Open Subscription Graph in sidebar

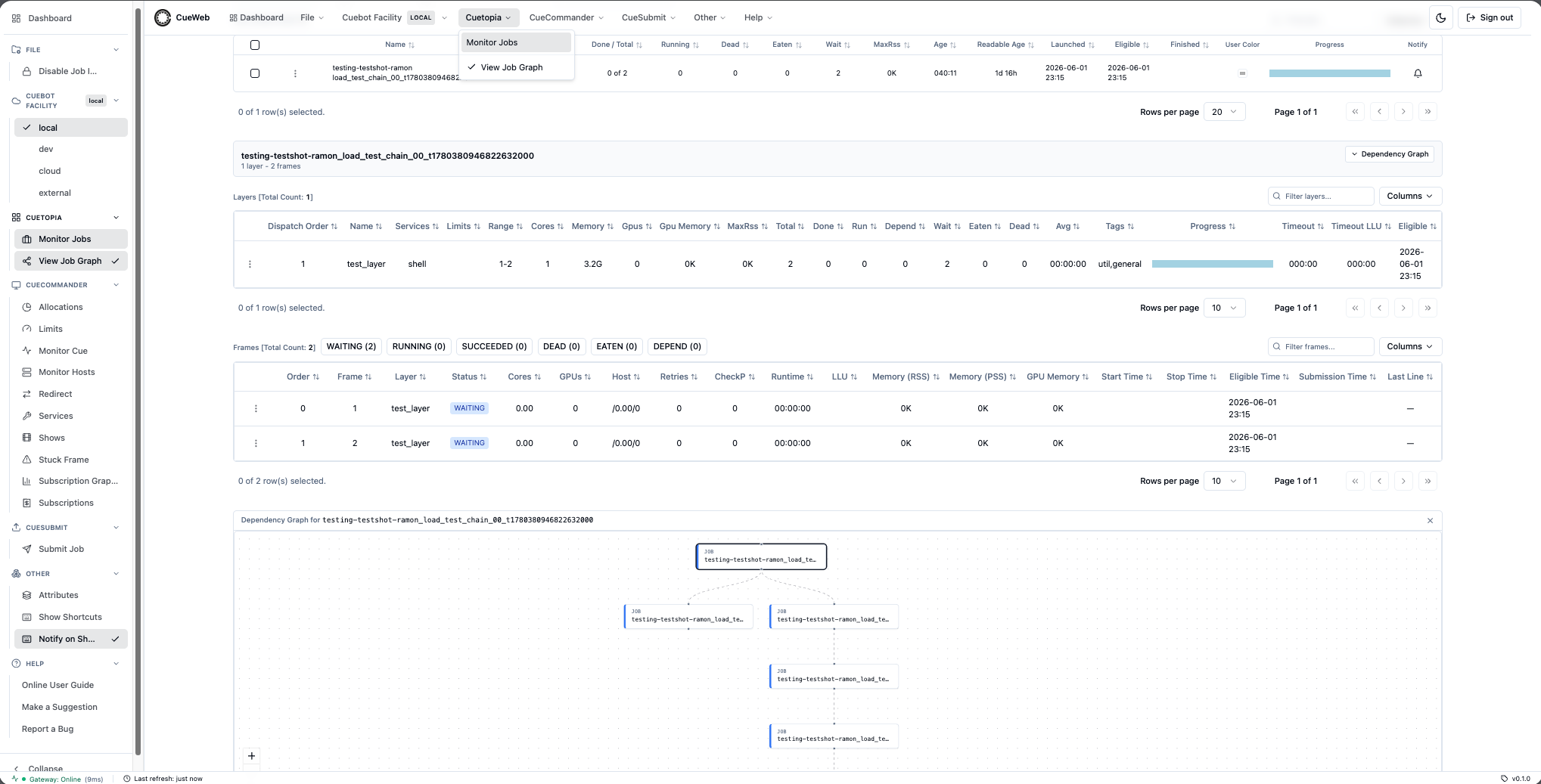point(70,481)
